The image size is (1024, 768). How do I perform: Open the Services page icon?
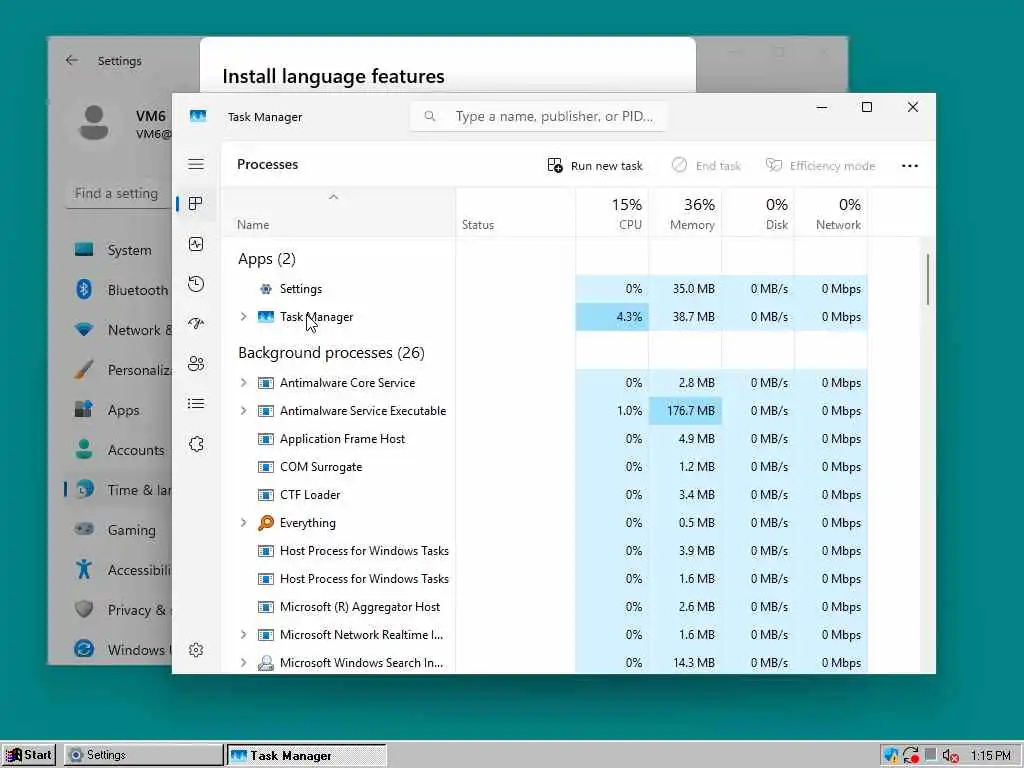pos(196,444)
